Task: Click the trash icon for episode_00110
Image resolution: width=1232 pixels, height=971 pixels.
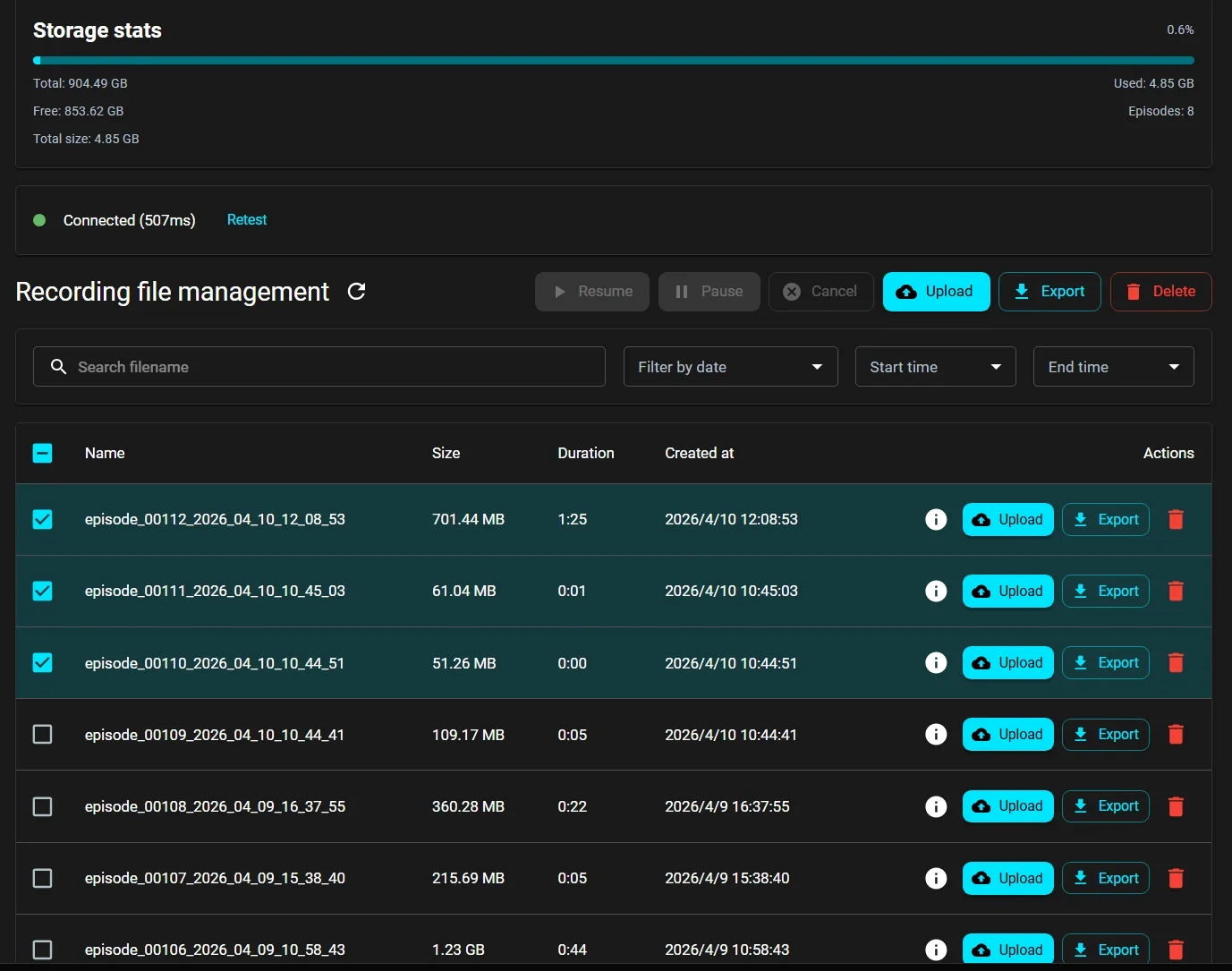Action: point(1176,663)
